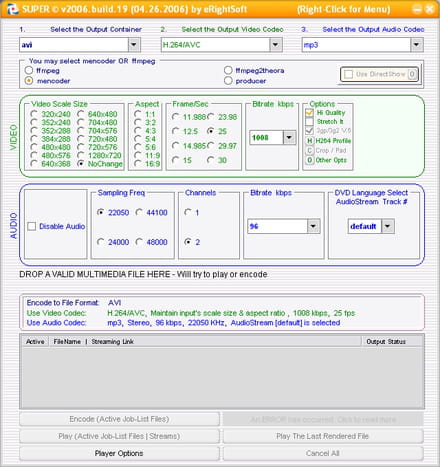
Task: Click the 96 audio bitrate value field
Action: [277, 226]
